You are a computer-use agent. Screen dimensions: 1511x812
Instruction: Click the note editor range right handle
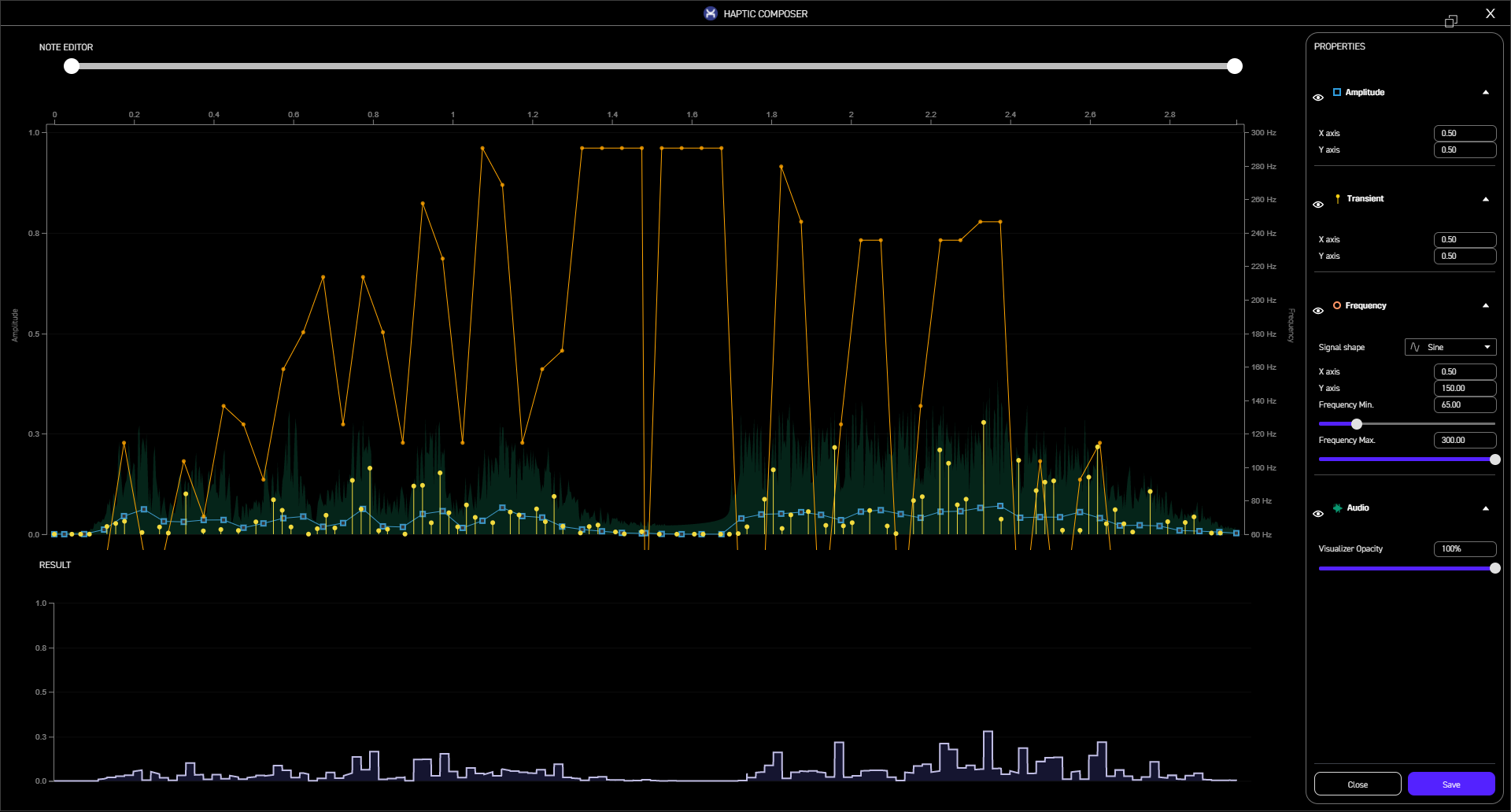coord(1235,66)
